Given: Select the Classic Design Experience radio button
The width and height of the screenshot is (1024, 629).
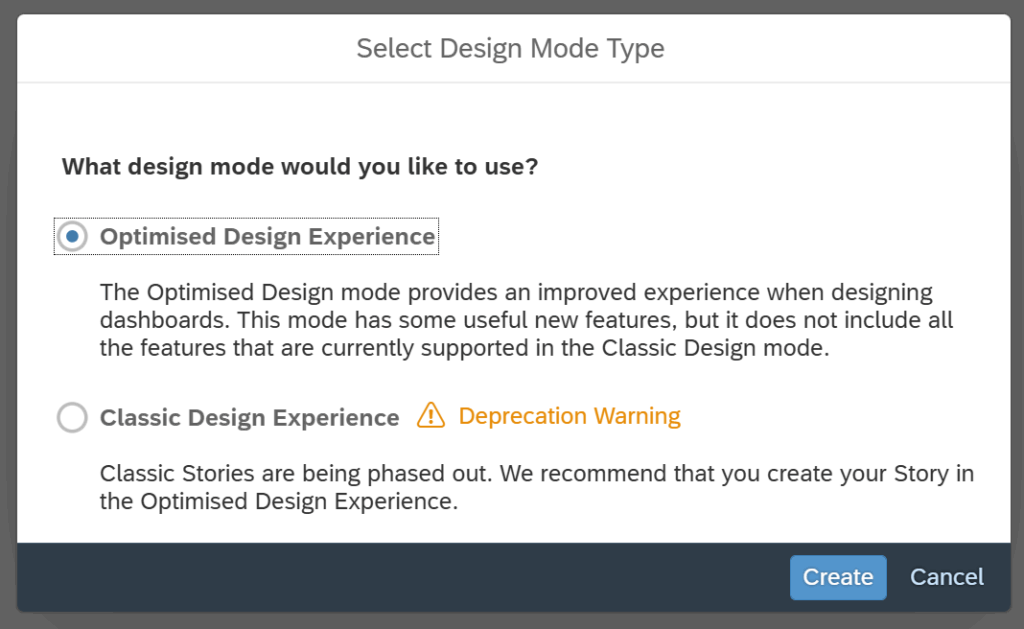Looking at the screenshot, I should click(72, 417).
